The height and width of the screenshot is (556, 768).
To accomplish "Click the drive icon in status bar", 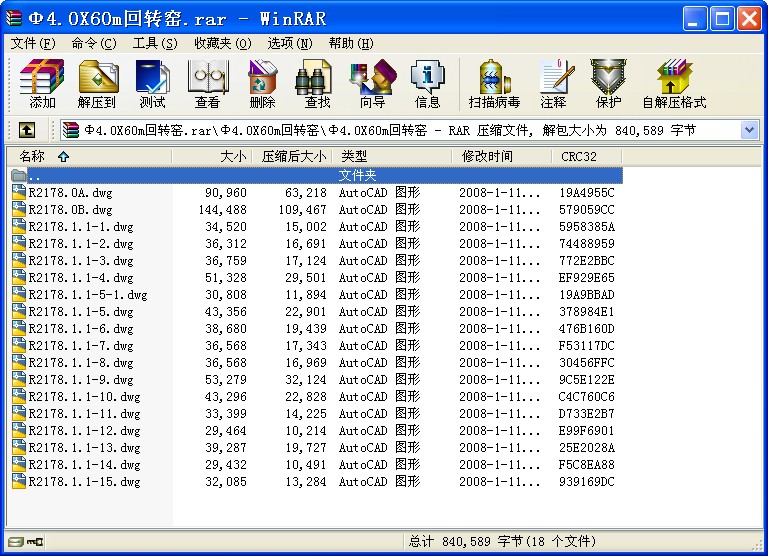I will point(16,541).
